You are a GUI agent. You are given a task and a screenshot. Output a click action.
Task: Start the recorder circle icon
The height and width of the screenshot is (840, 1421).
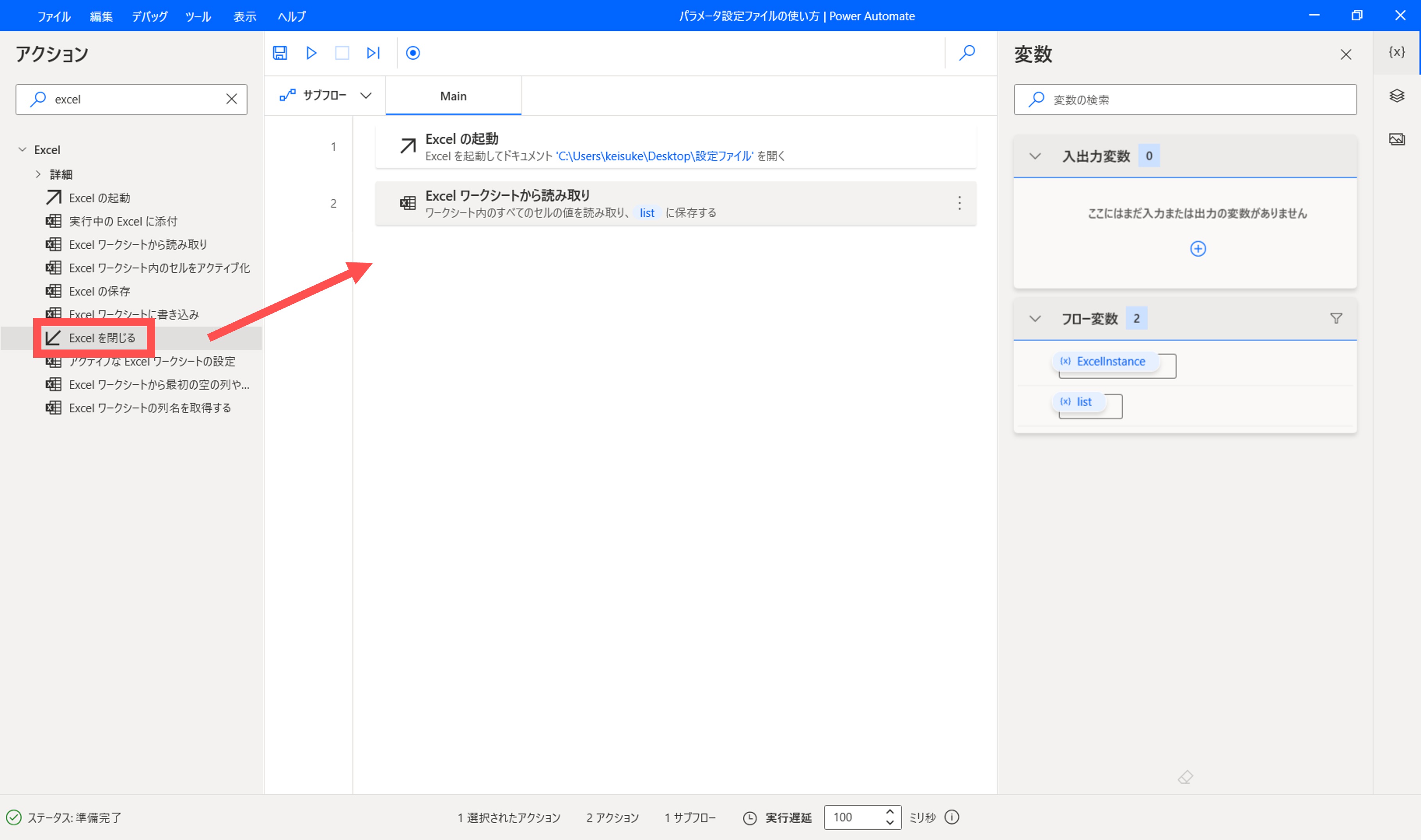[413, 53]
